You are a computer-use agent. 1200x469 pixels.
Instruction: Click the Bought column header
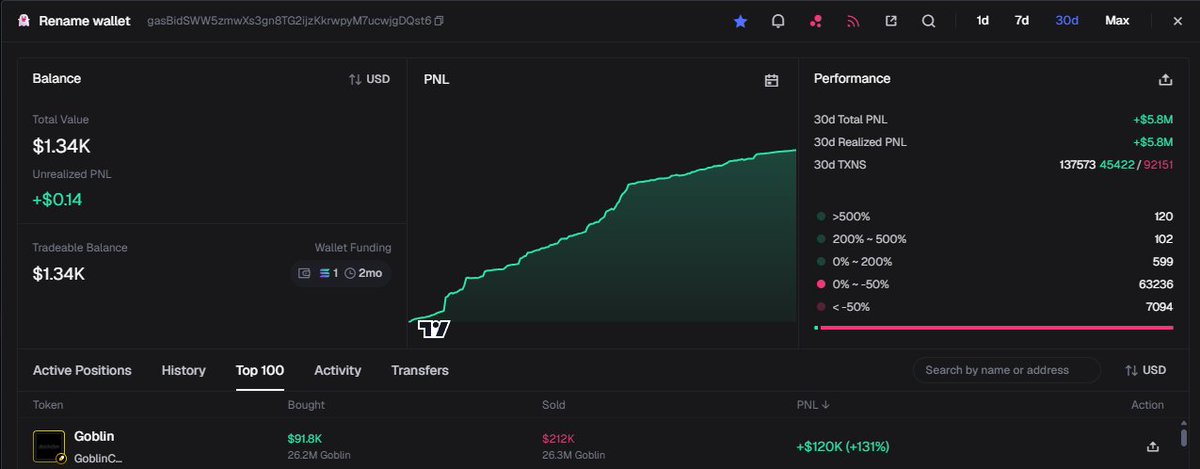pyautogui.click(x=306, y=405)
